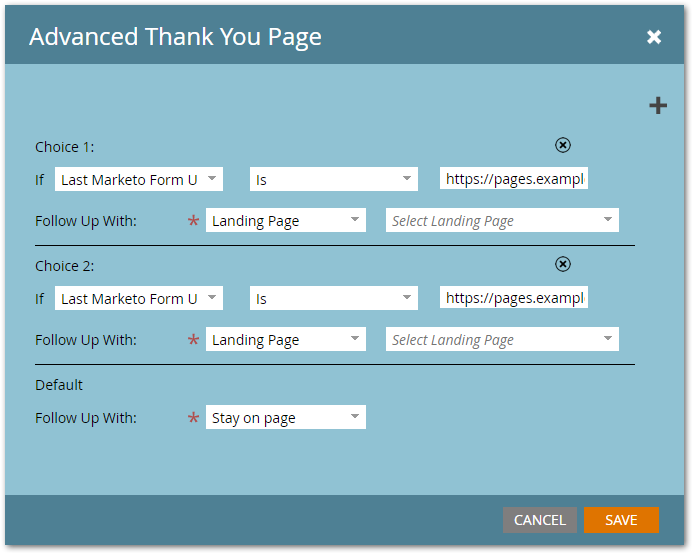Remove Choice 1 with its X icon
Image resolution: width=693 pixels, height=554 pixels.
tap(563, 145)
